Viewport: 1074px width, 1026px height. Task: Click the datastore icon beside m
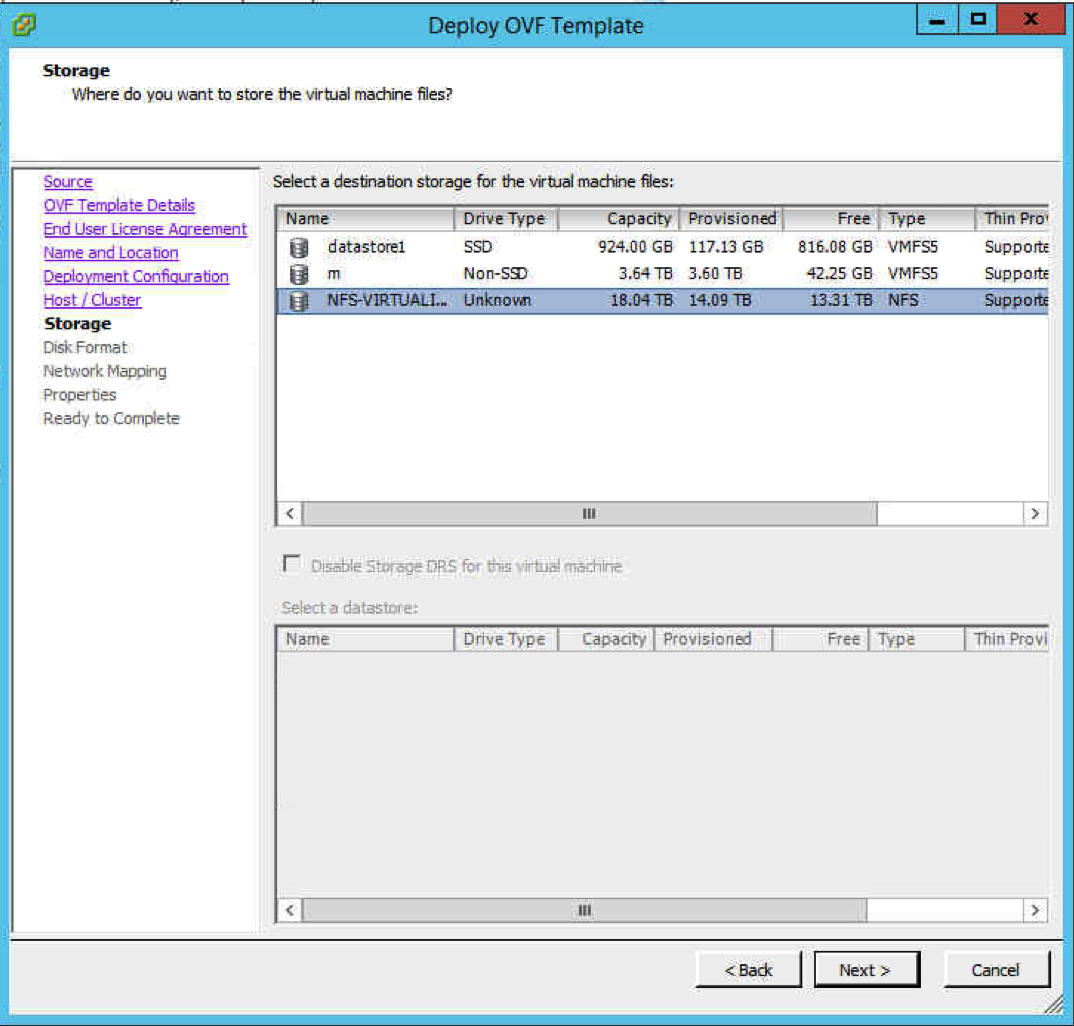coord(298,274)
